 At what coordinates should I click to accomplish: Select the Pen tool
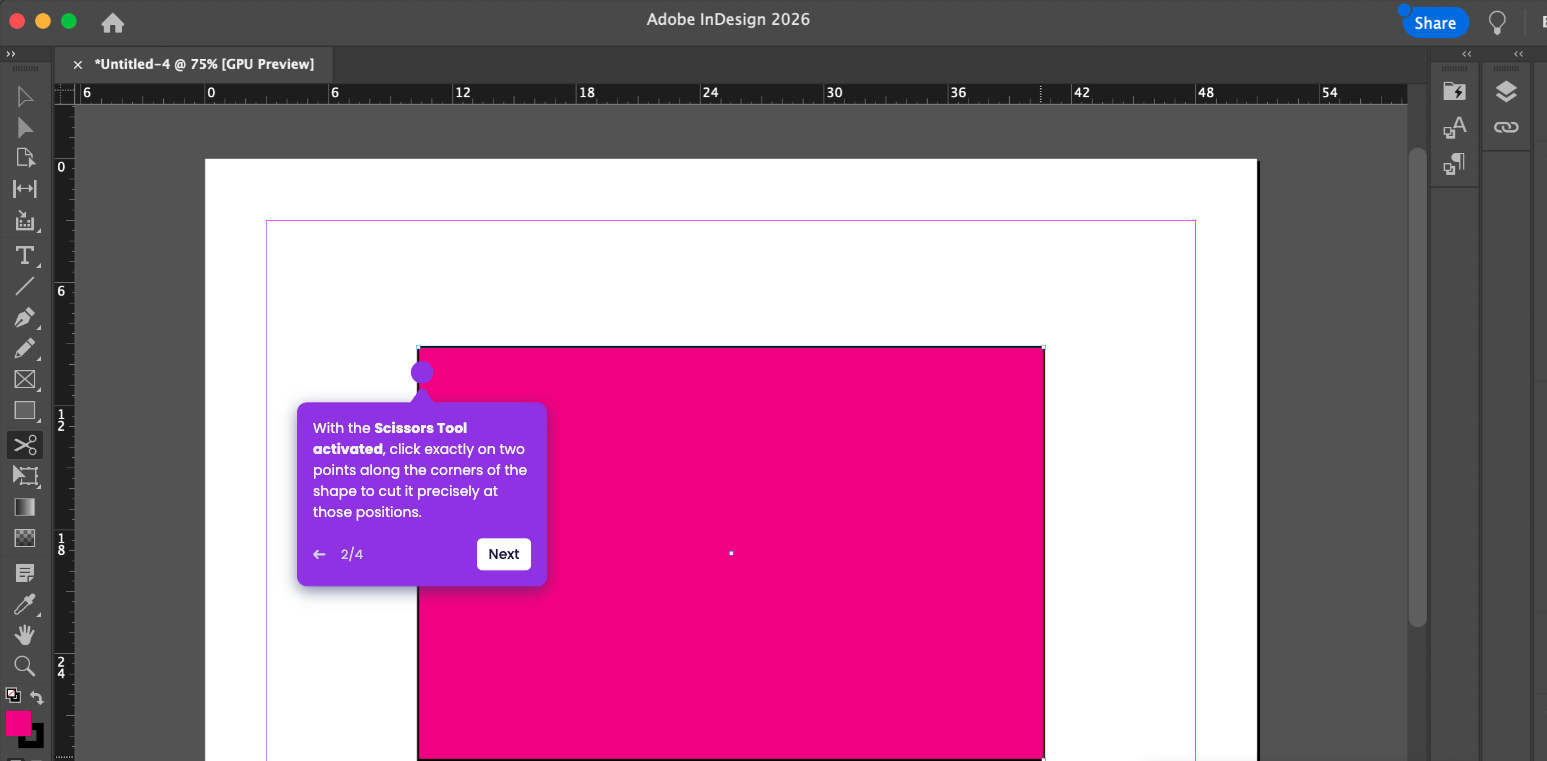25,318
